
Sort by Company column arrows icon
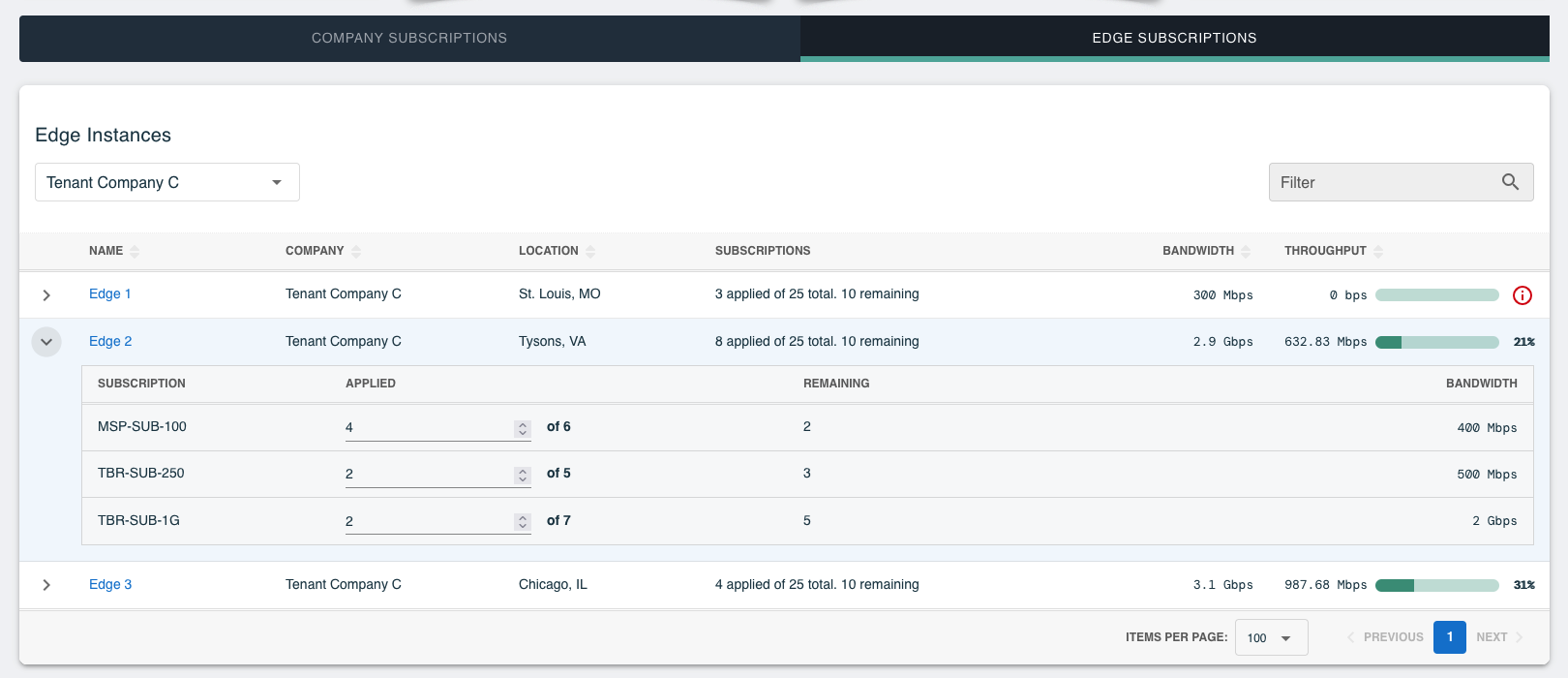tap(356, 252)
